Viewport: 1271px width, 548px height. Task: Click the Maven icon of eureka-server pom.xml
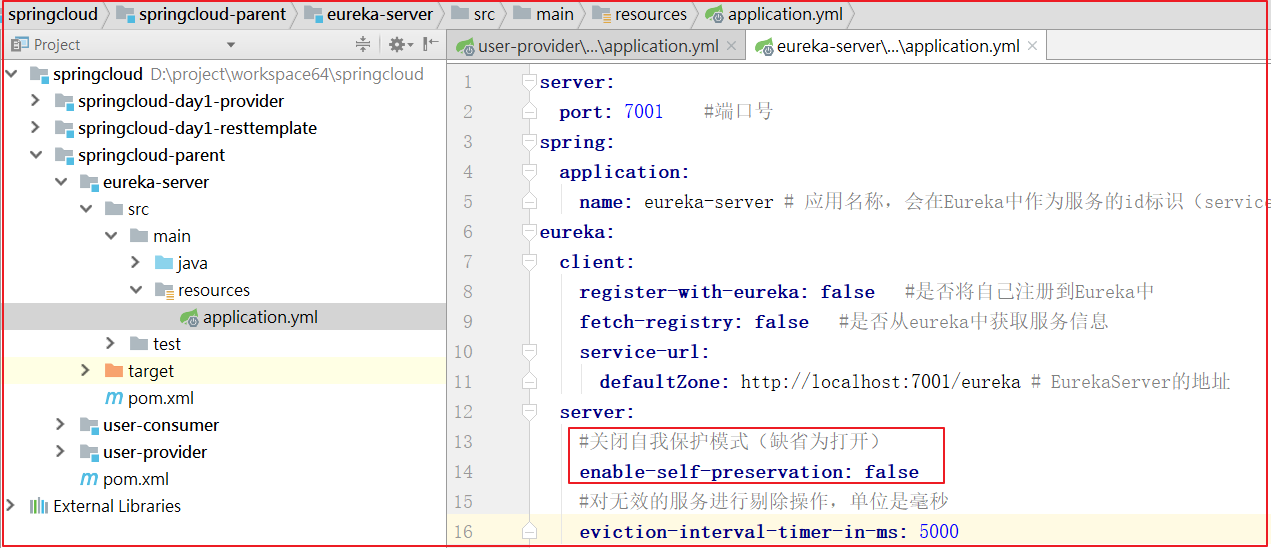tap(114, 398)
